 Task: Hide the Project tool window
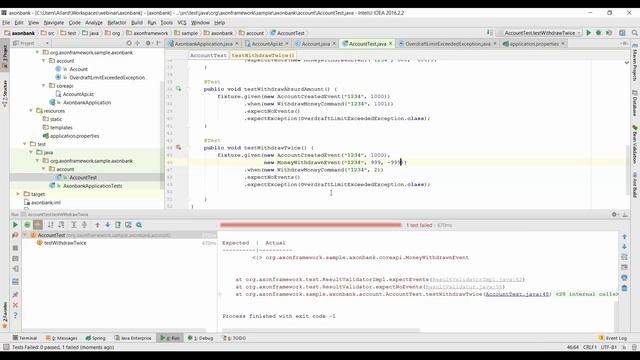coord(158,43)
